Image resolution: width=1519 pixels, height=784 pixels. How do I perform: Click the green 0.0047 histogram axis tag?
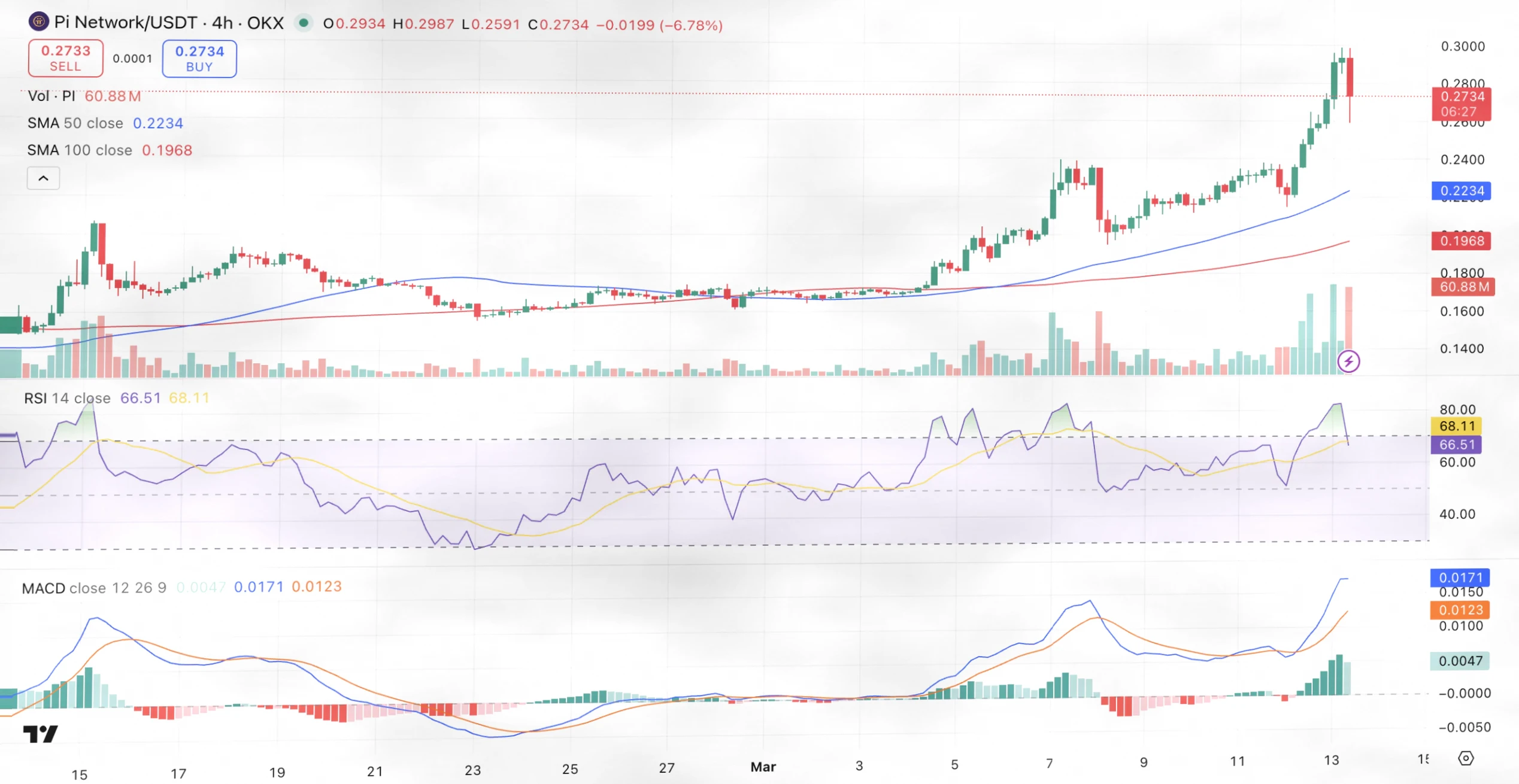(x=1460, y=661)
